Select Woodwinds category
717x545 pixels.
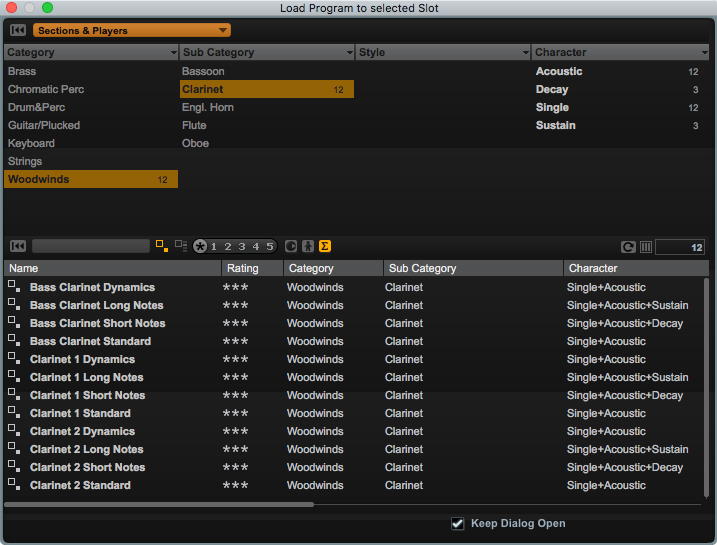point(91,179)
